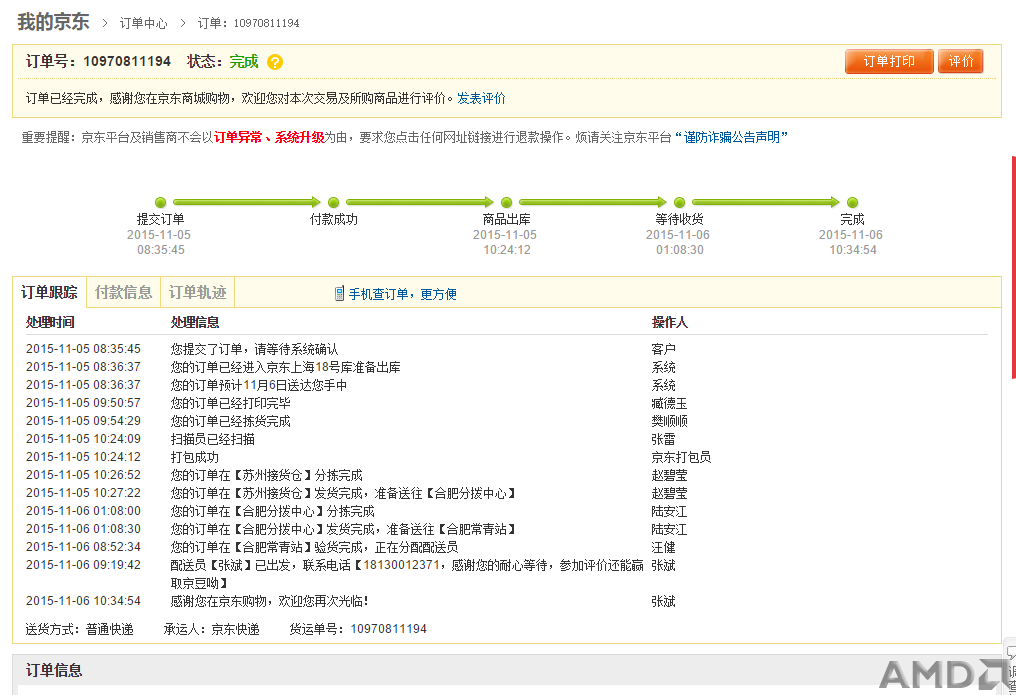The height and width of the screenshot is (695, 1016).
Task: Click courier phone number 18130012371
Action: pos(401,565)
